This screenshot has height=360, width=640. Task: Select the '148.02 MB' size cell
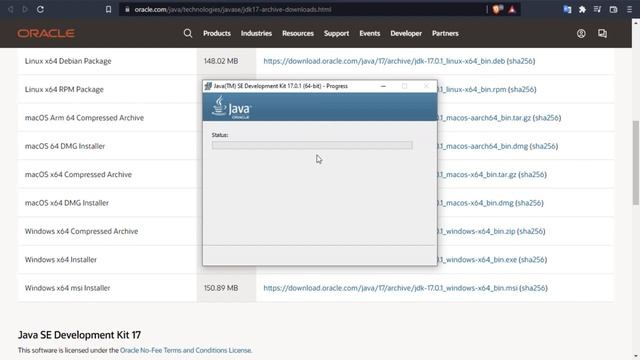click(227, 61)
